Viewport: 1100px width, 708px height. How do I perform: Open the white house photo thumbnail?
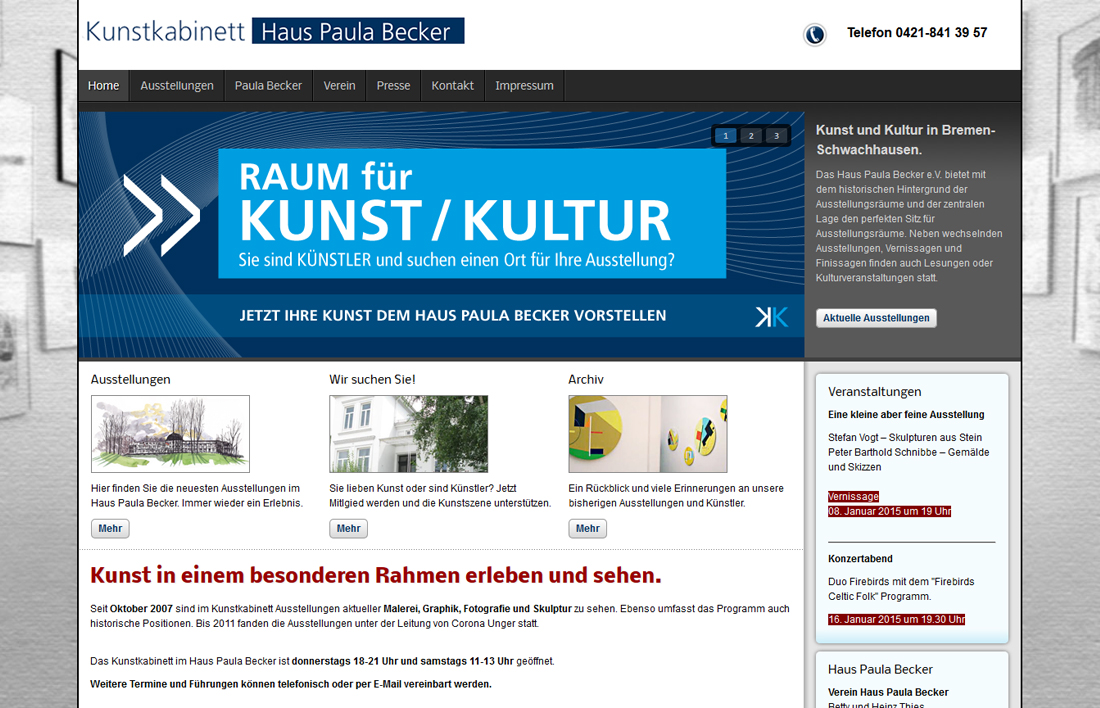click(409, 434)
